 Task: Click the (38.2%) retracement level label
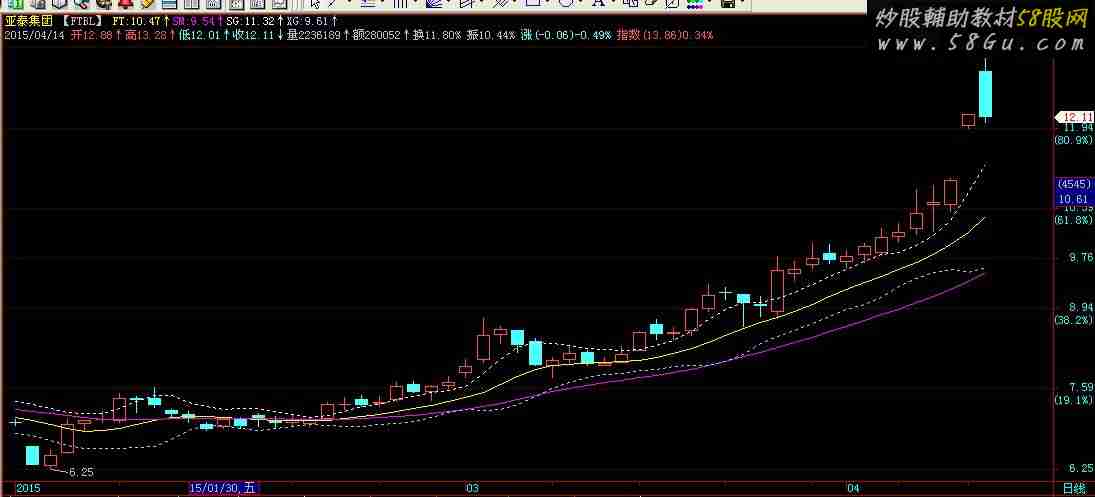[1073, 320]
